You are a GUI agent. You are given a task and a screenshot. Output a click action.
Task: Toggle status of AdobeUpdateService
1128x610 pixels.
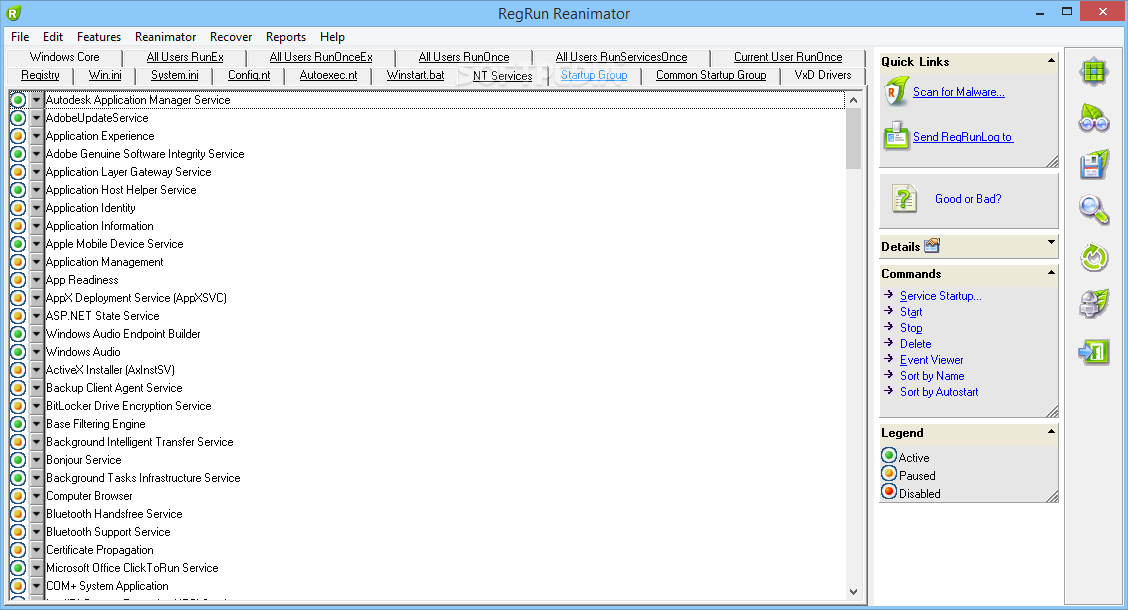(x=18, y=118)
